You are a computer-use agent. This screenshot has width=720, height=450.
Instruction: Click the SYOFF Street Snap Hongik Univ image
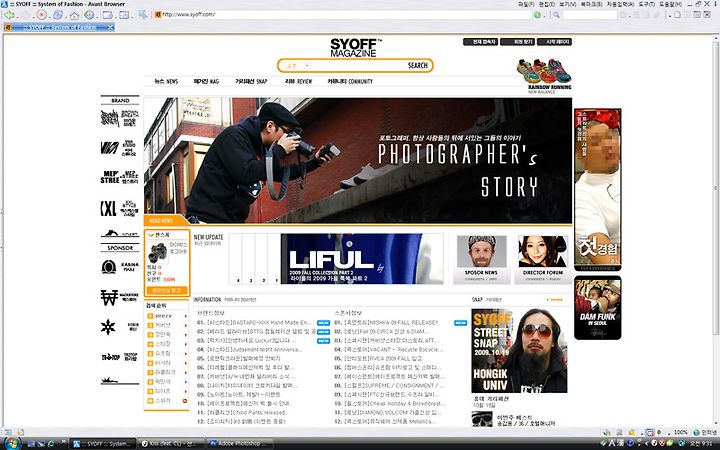[519, 351]
